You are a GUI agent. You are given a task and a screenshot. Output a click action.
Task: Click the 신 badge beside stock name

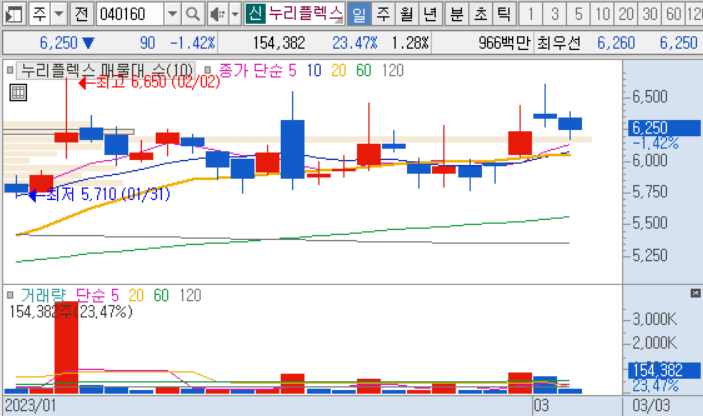[255, 14]
